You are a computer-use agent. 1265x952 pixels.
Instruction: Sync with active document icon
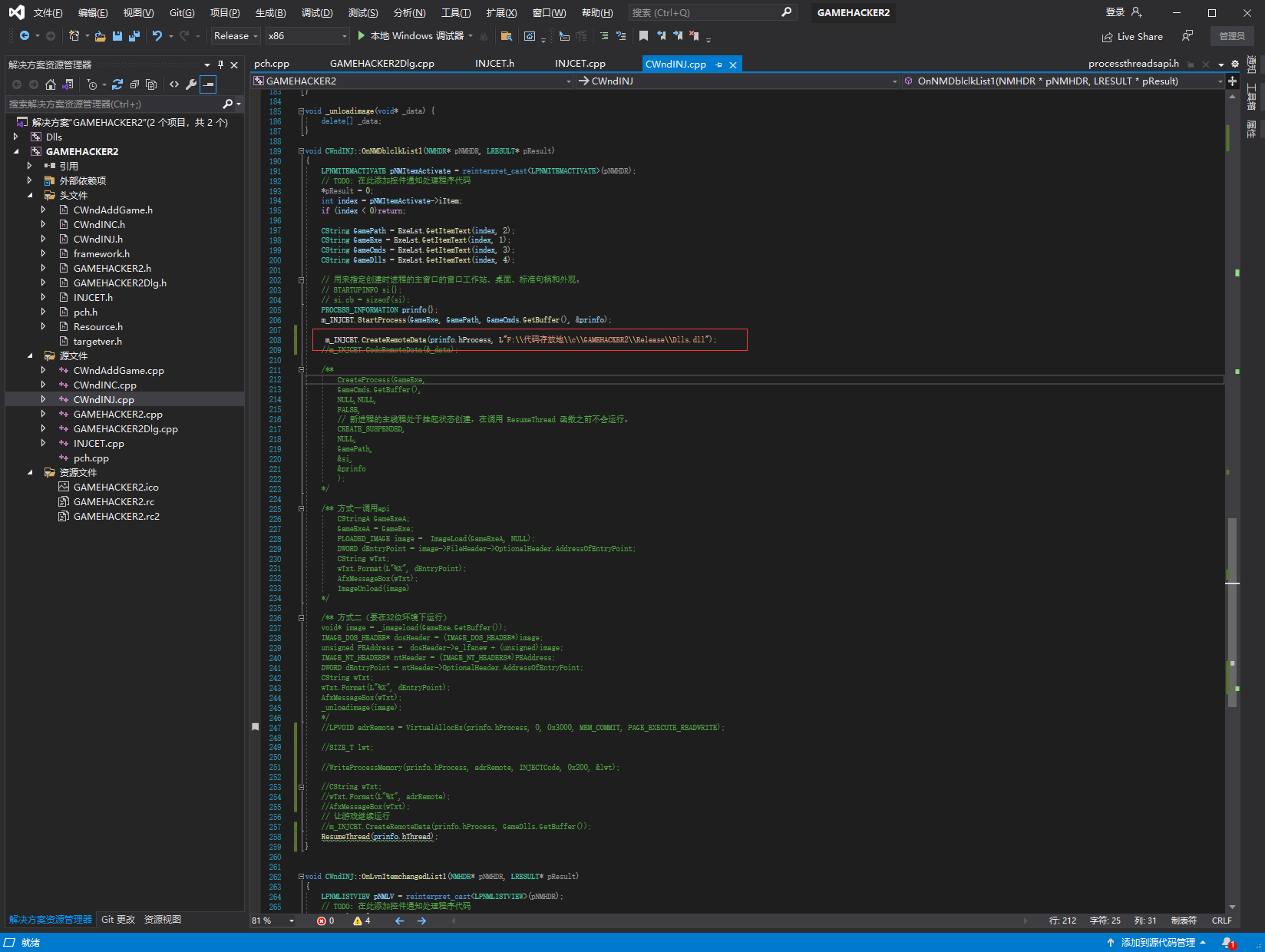(x=117, y=84)
